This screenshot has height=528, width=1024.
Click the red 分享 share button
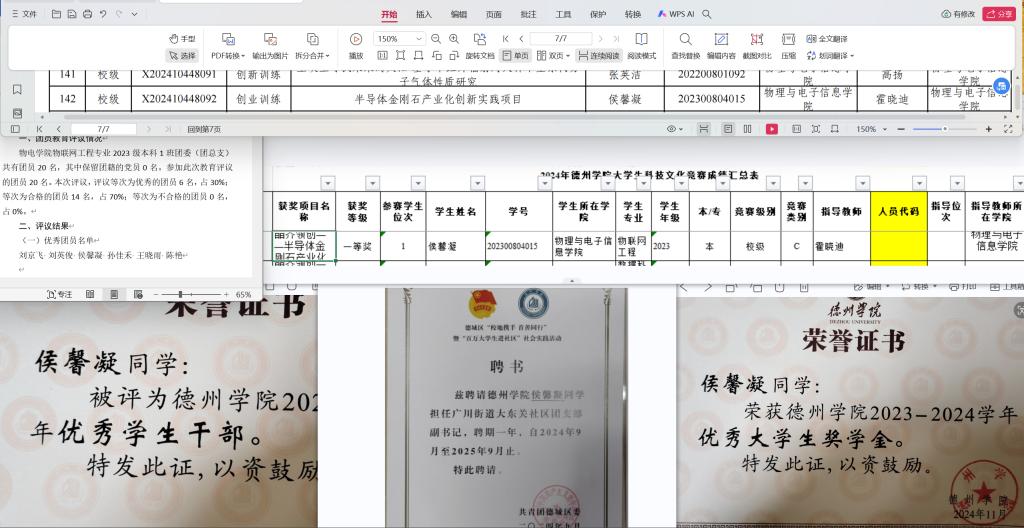point(999,14)
